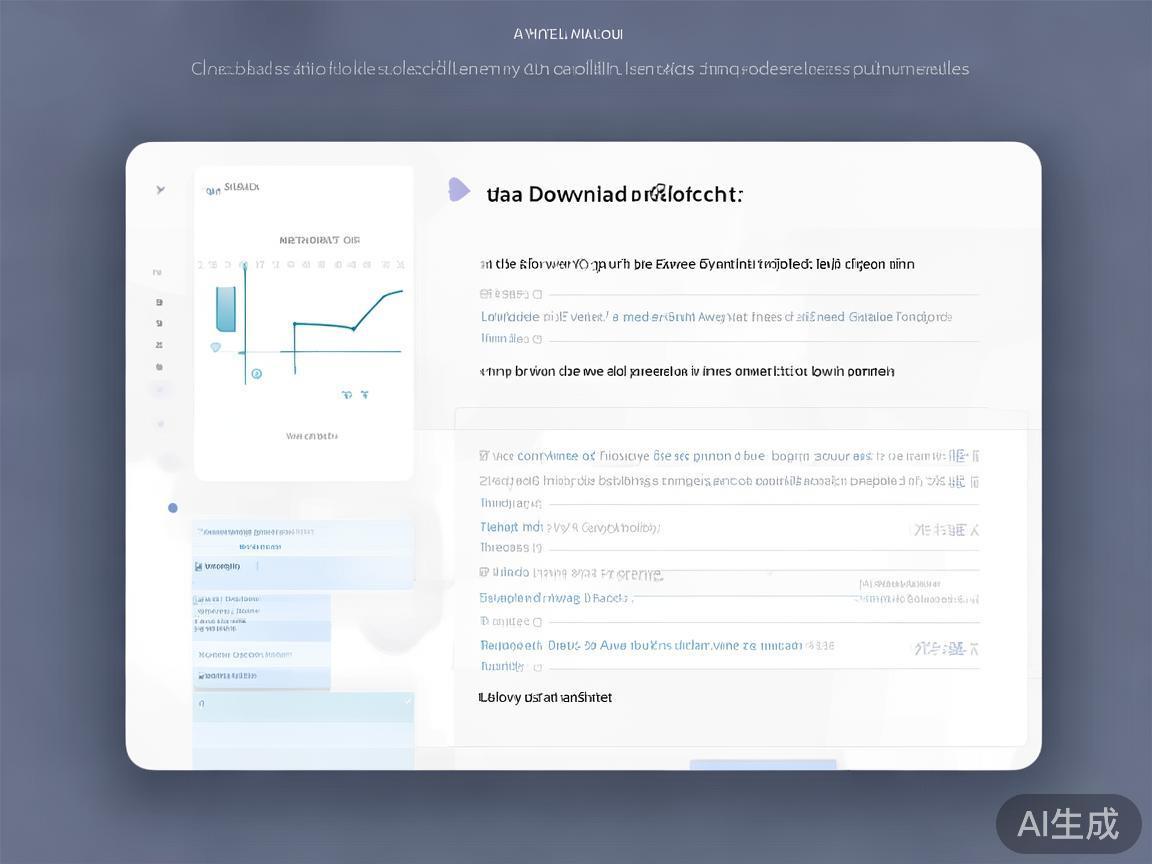1152x864 pixels.
Task: Toggle the checkbox next to 'D onjitee' label
Action: click(x=537, y=622)
